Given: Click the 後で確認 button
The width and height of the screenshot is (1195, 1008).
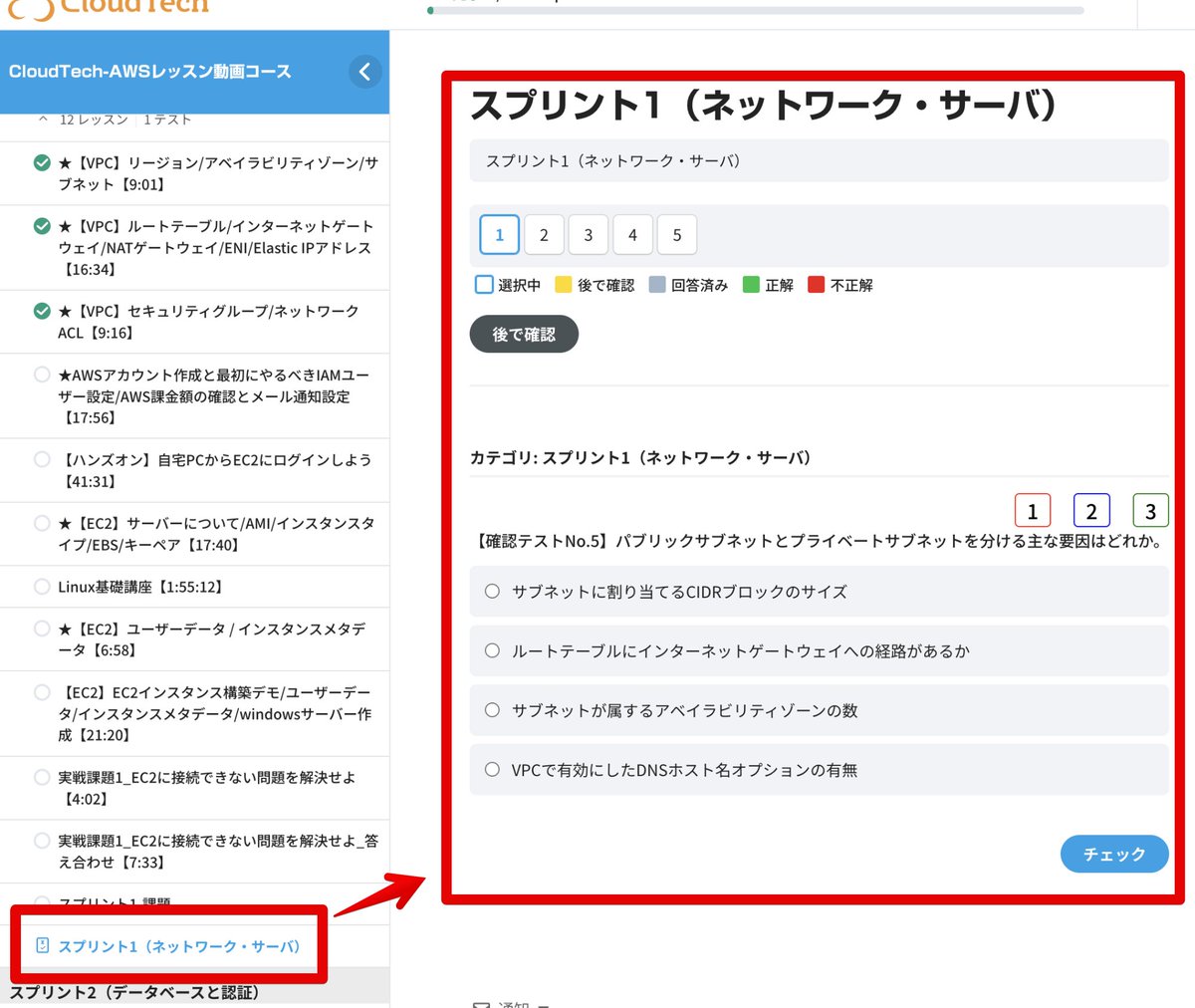Looking at the screenshot, I should coord(524,335).
